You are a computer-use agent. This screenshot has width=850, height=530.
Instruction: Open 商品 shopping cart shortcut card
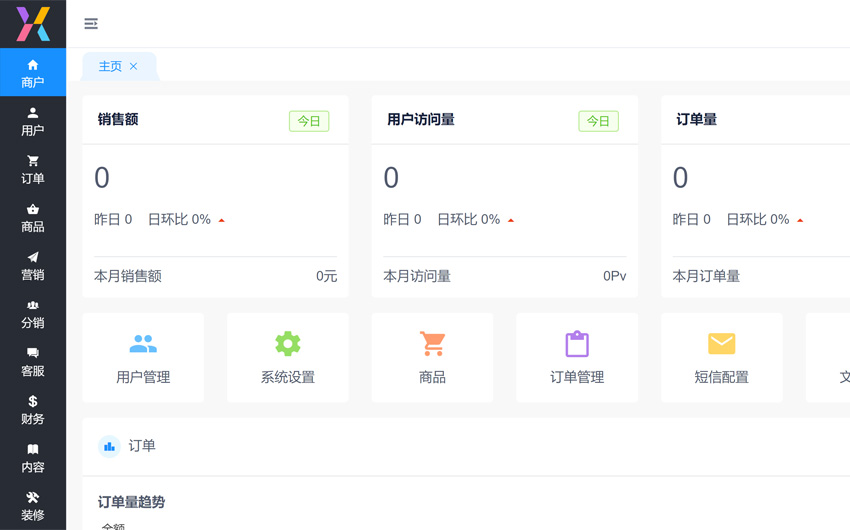[x=433, y=358]
